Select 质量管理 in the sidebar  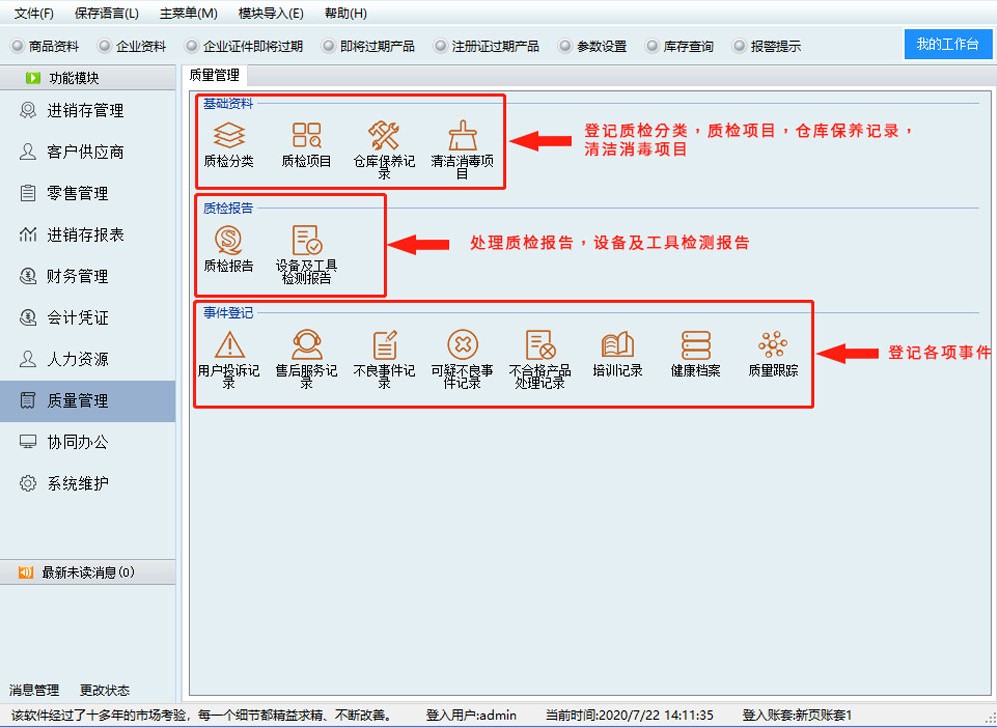[x=88, y=401]
